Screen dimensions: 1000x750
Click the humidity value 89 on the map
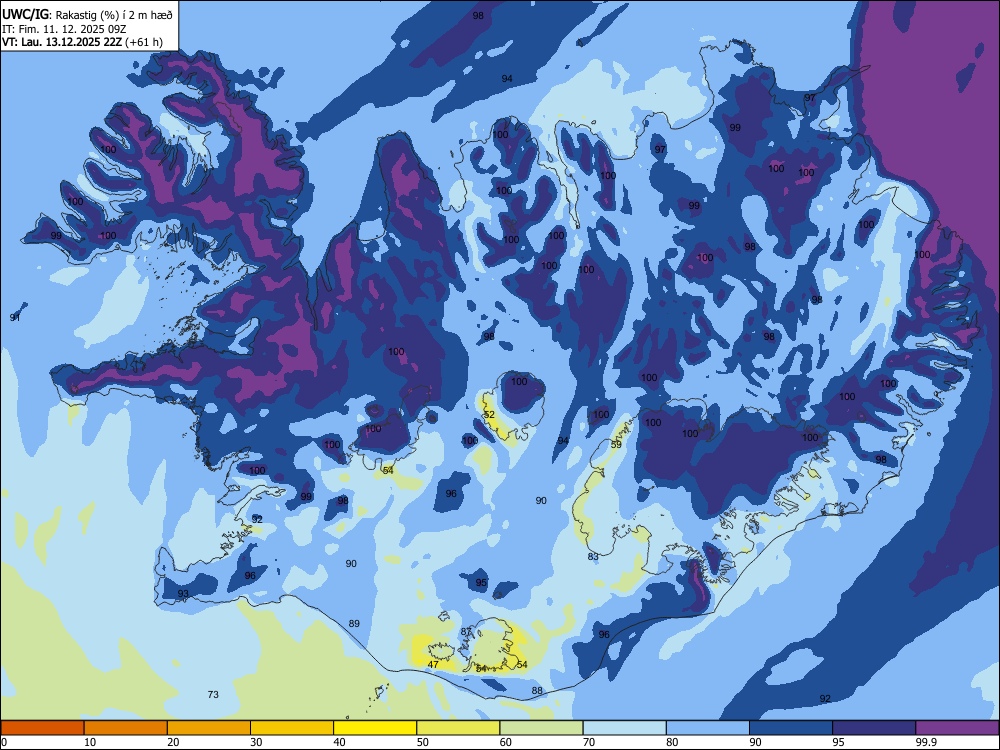[x=354, y=623]
